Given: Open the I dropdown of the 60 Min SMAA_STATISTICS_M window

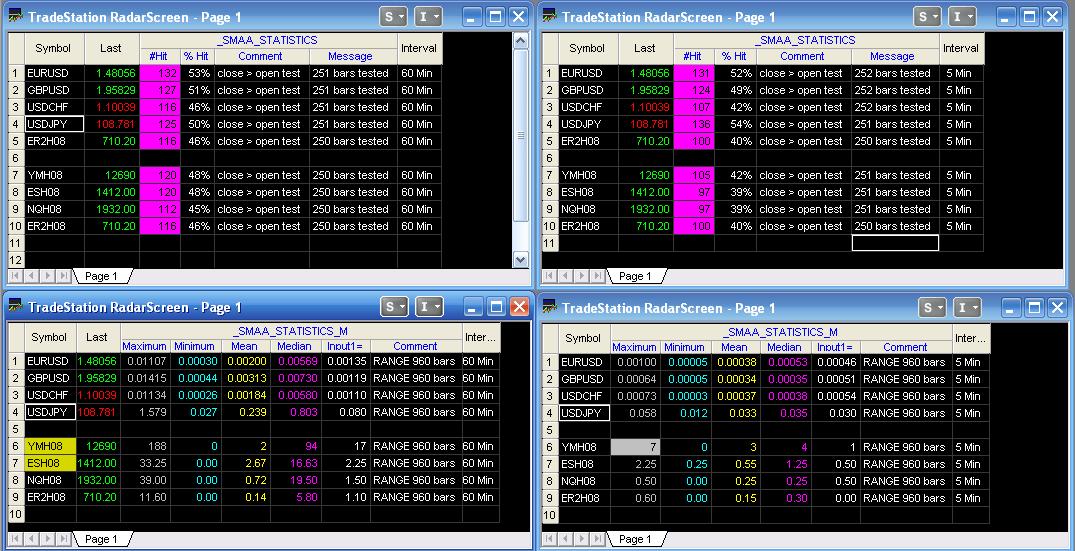Looking at the screenshot, I should [x=429, y=306].
